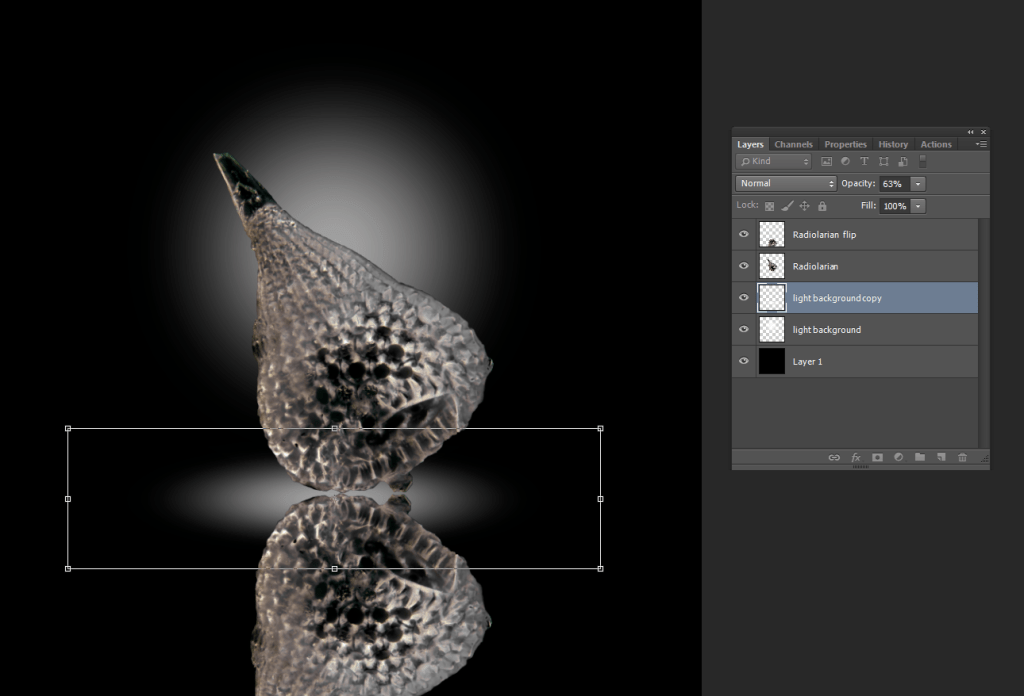Add a layer mask
The width and height of the screenshot is (1024, 696).
click(x=877, y=458)
